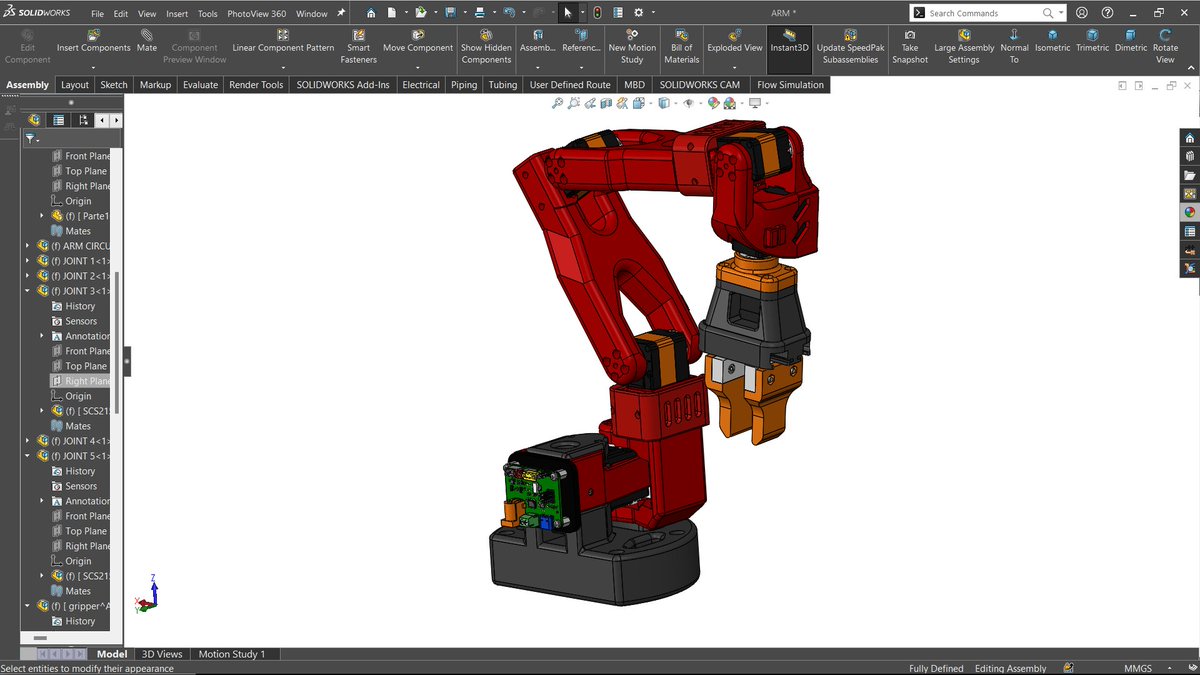Expand the JOINT 2<1> tree node
This screenshot has height=675, width=1200.
(x=28, y=276)
